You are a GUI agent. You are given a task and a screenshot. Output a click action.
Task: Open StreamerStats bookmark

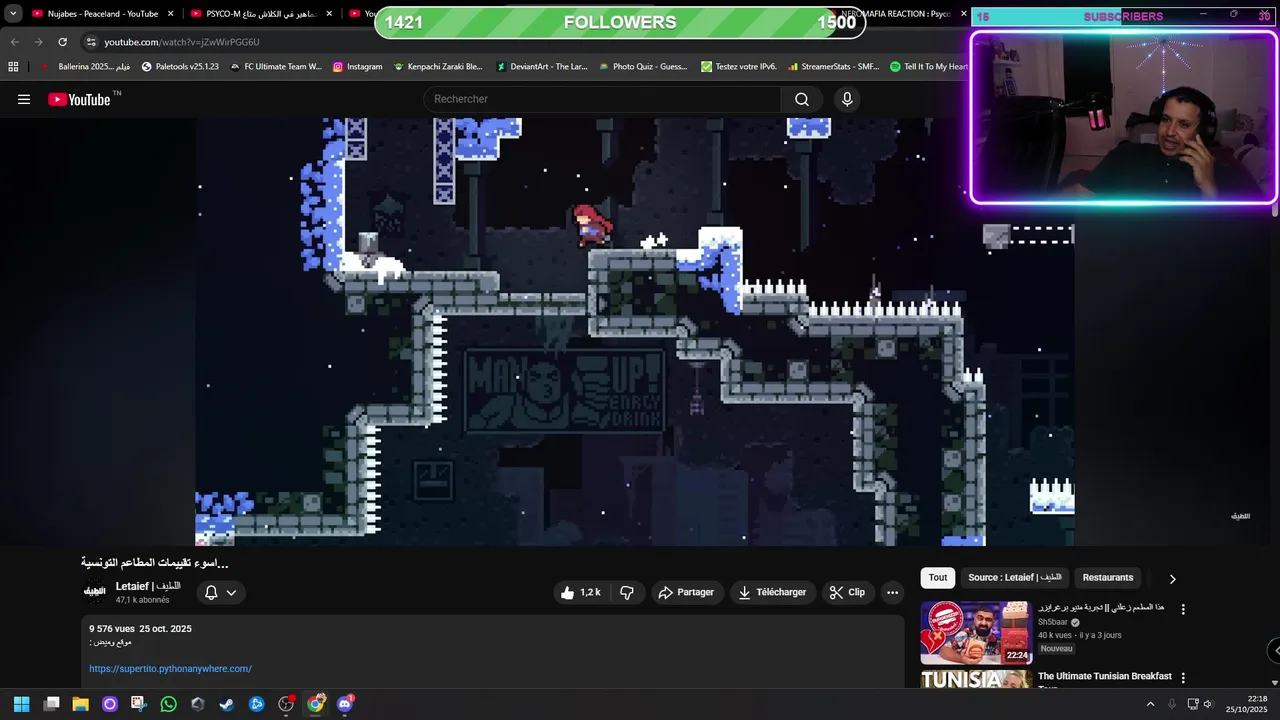833,67
